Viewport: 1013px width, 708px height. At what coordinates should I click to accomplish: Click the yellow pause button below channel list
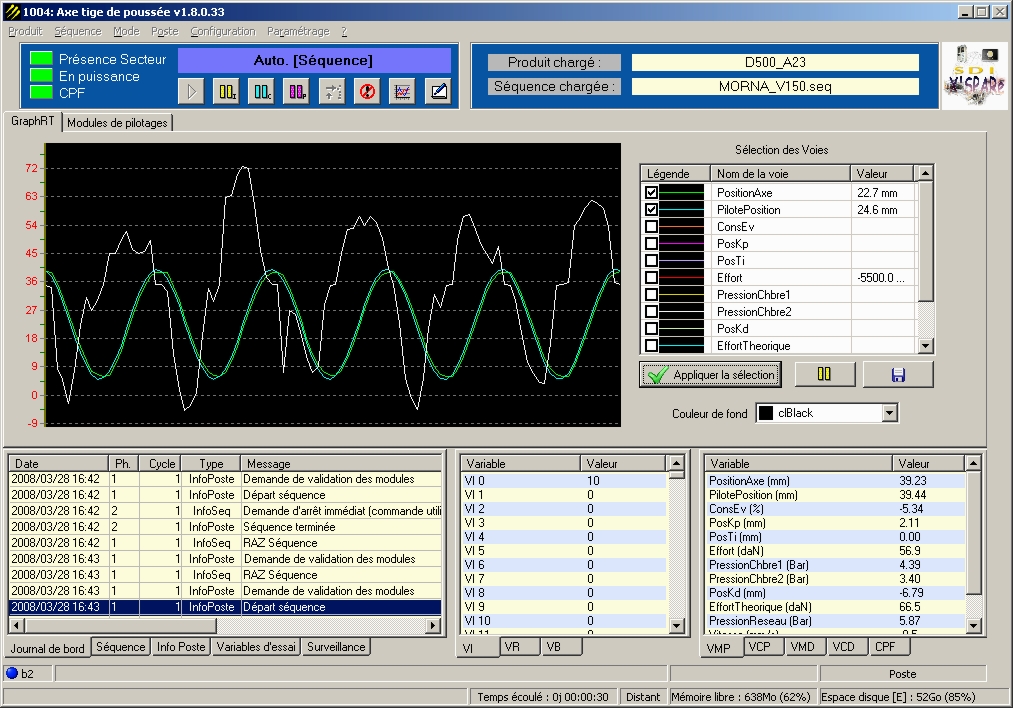[x=824, y=374]
